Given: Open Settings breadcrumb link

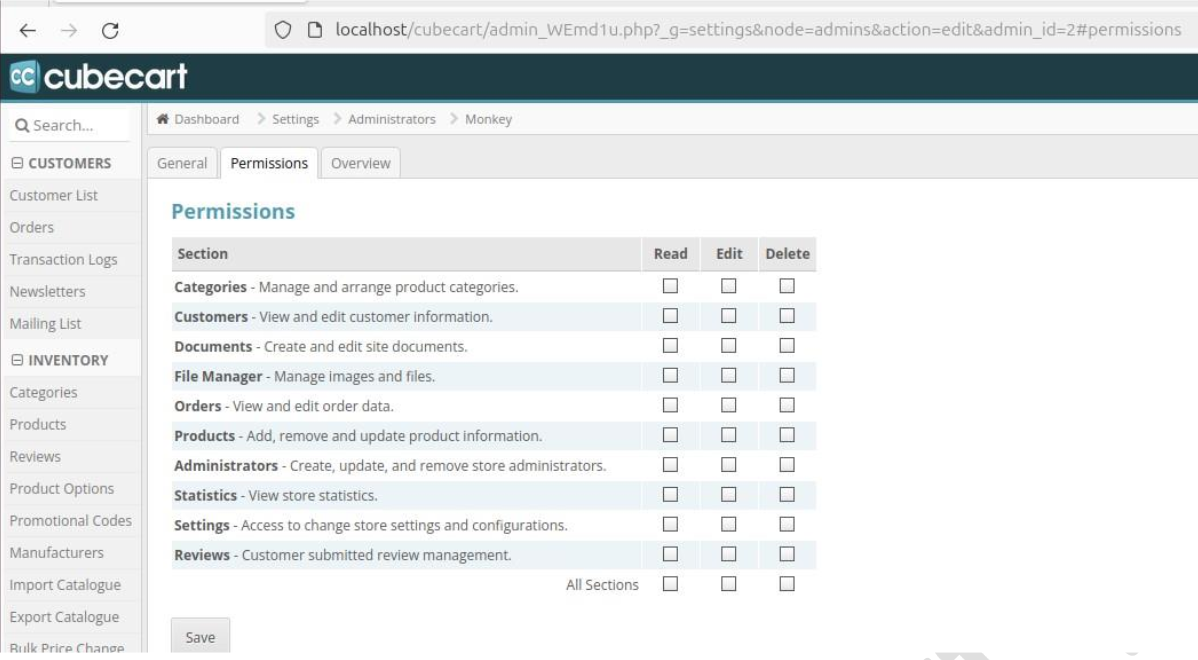Looking at the screenshot, I should 295,119.
